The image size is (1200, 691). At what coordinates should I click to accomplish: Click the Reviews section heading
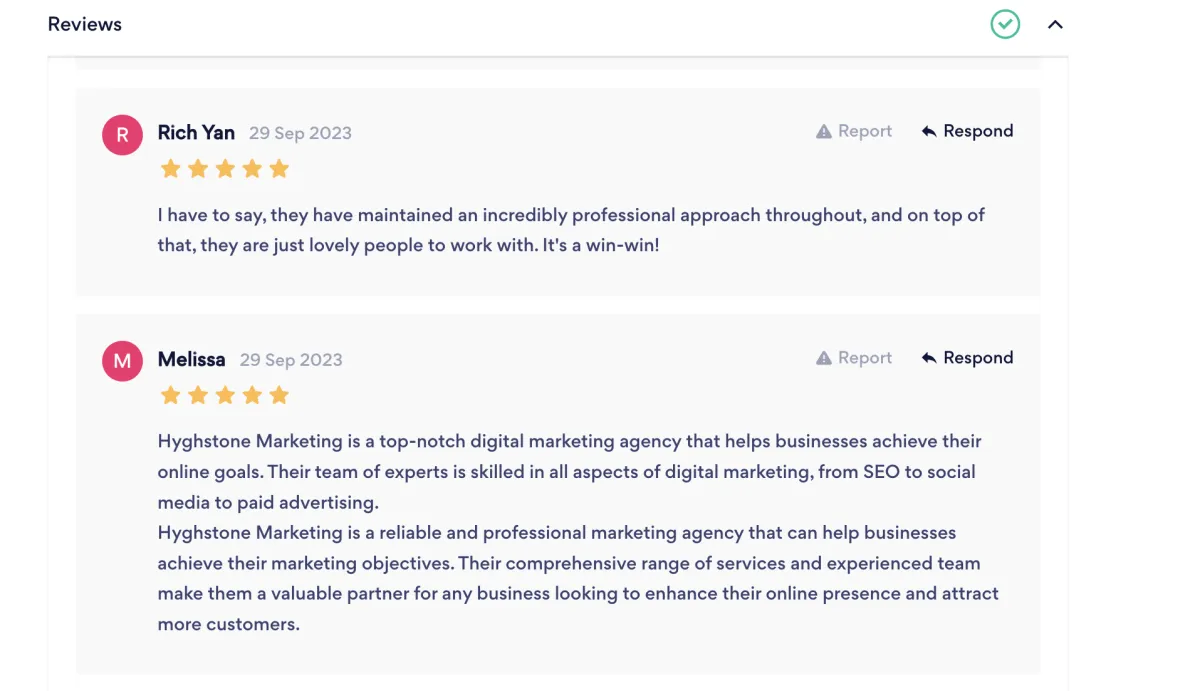click(x=85, y=24)
